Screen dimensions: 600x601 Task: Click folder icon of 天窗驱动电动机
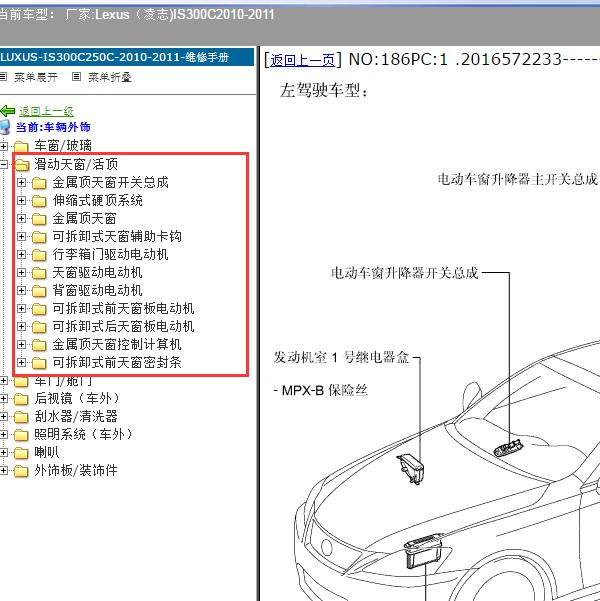click(39, 273)
